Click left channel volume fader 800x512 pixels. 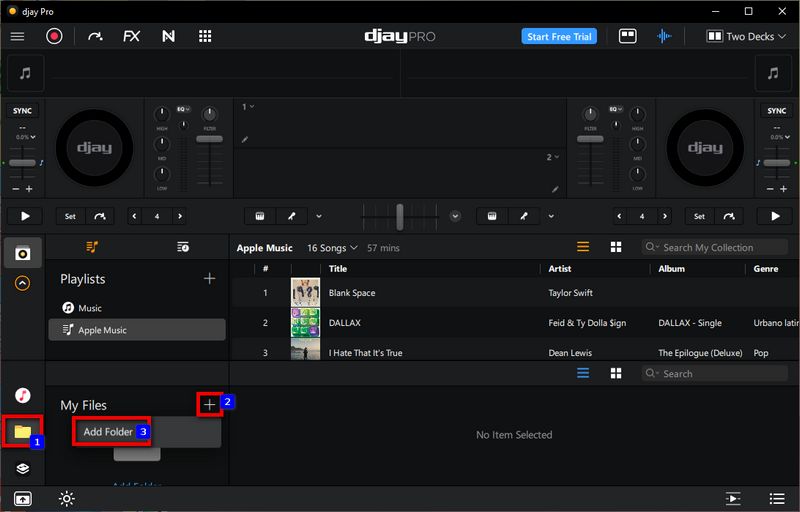209,139
